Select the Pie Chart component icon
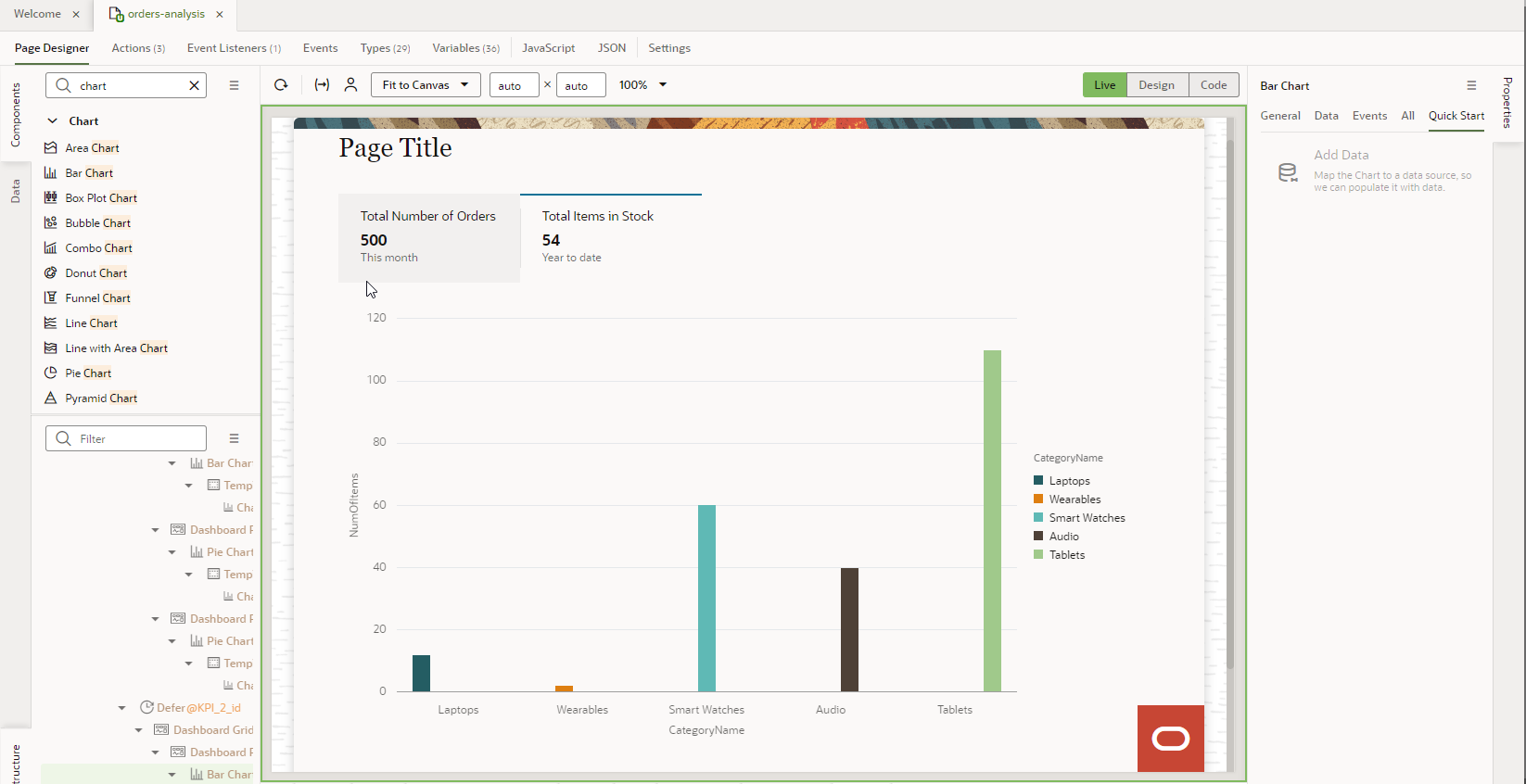Screen dimensions: 1526x784 click(51, 373)
